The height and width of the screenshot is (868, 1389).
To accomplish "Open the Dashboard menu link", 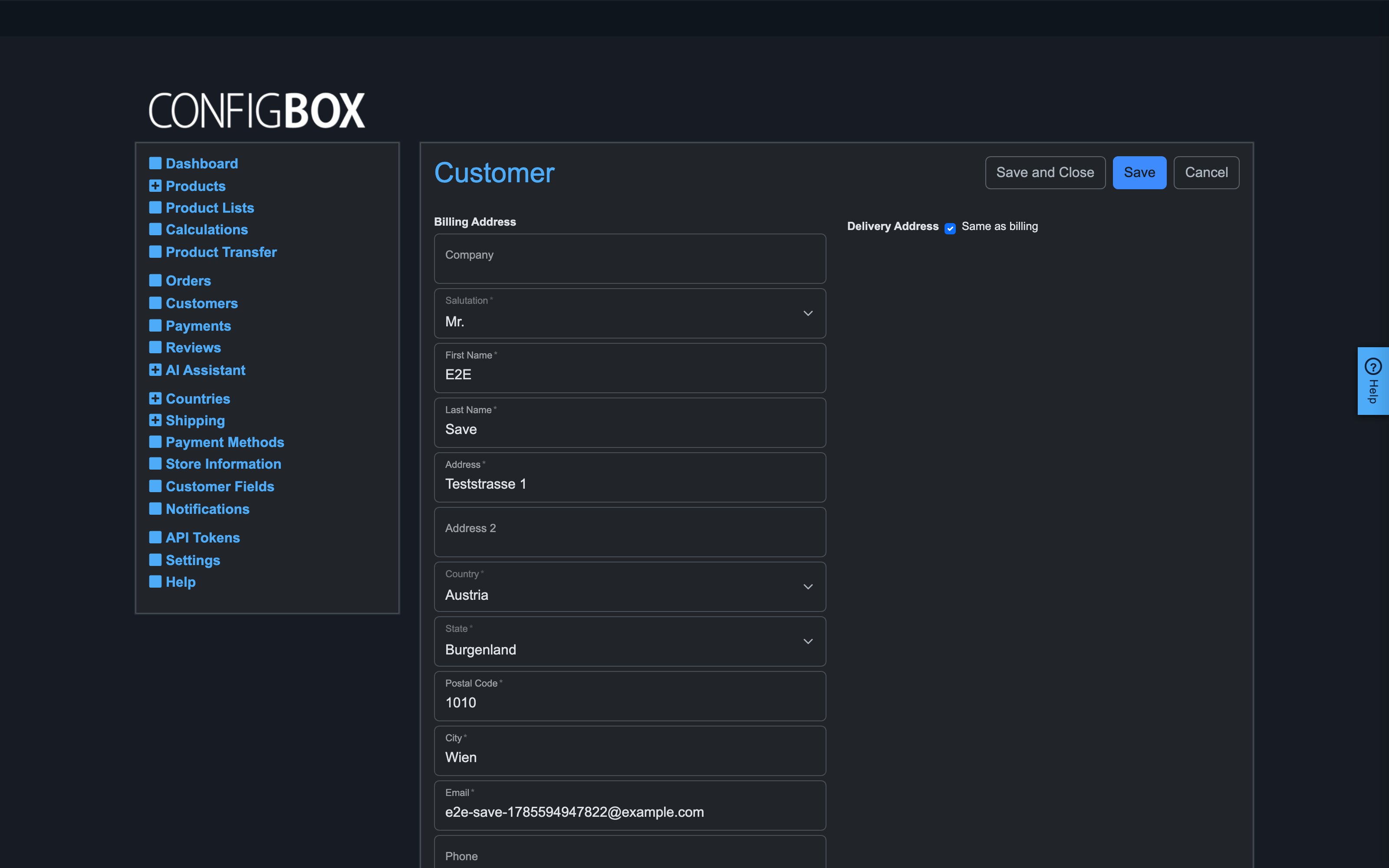I will coord(201,164).
